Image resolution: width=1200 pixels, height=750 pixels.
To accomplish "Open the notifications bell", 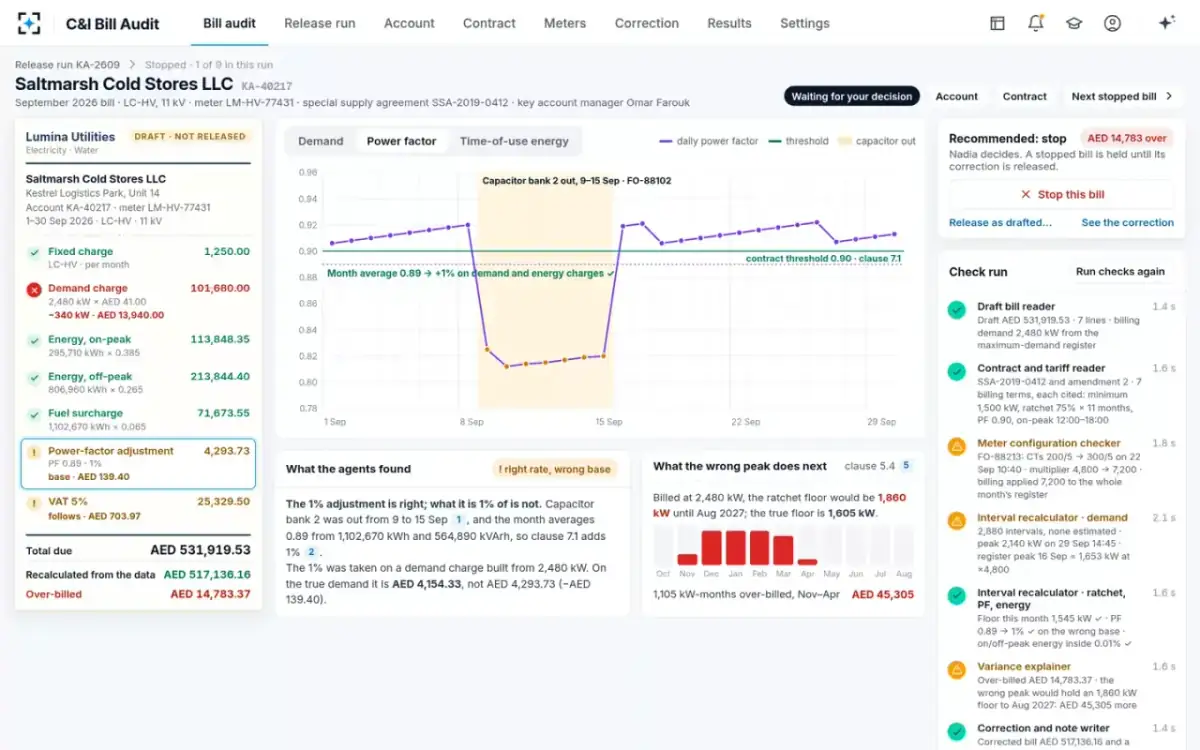I will (1036, 23).
